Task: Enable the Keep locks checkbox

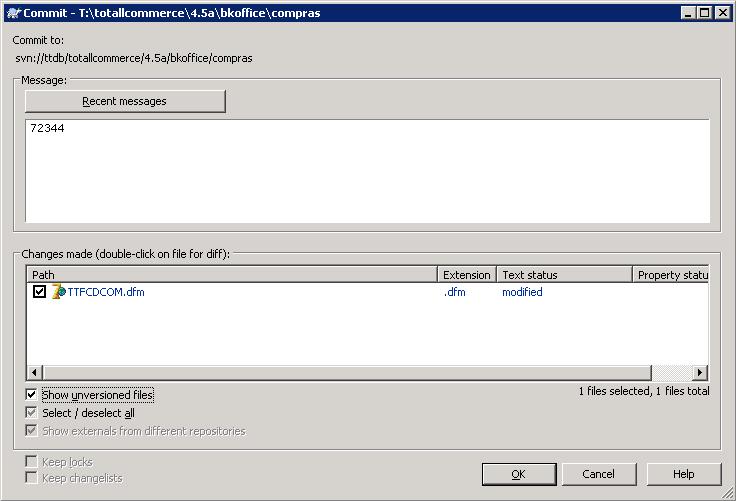Action: tap(31, 462)
